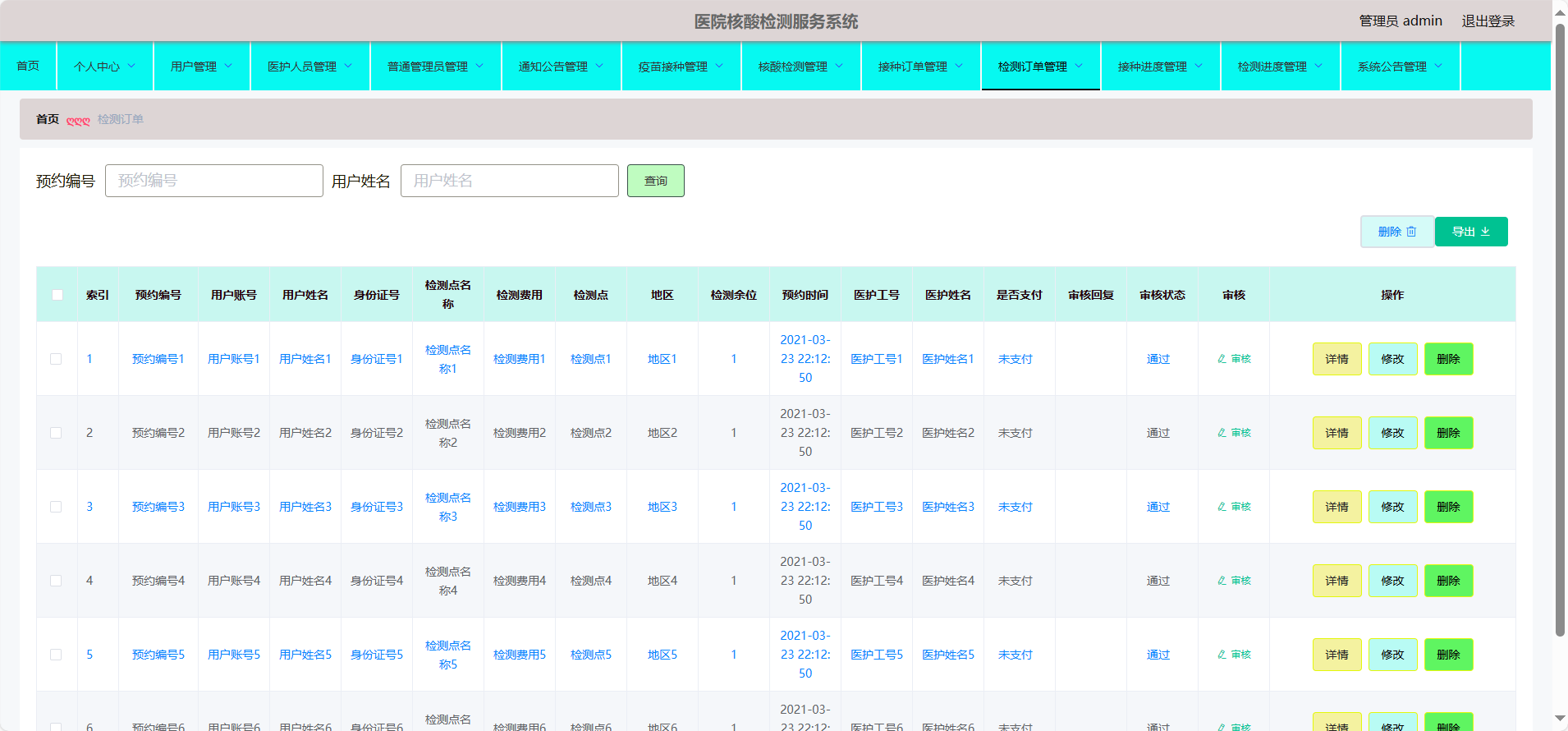Check the checkbox for row 预约编号2
The image size is (1568, 731).
point(56,433)
